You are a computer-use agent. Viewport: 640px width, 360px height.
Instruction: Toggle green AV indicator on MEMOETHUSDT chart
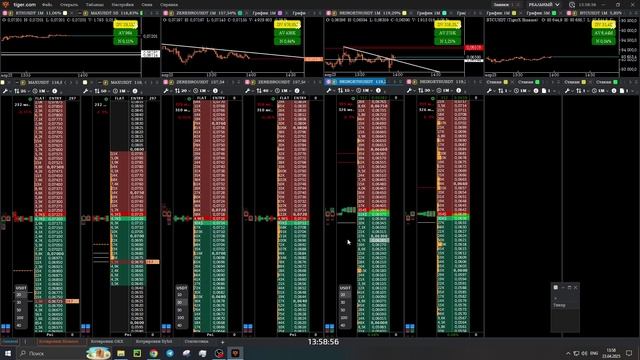coord(448,33)
